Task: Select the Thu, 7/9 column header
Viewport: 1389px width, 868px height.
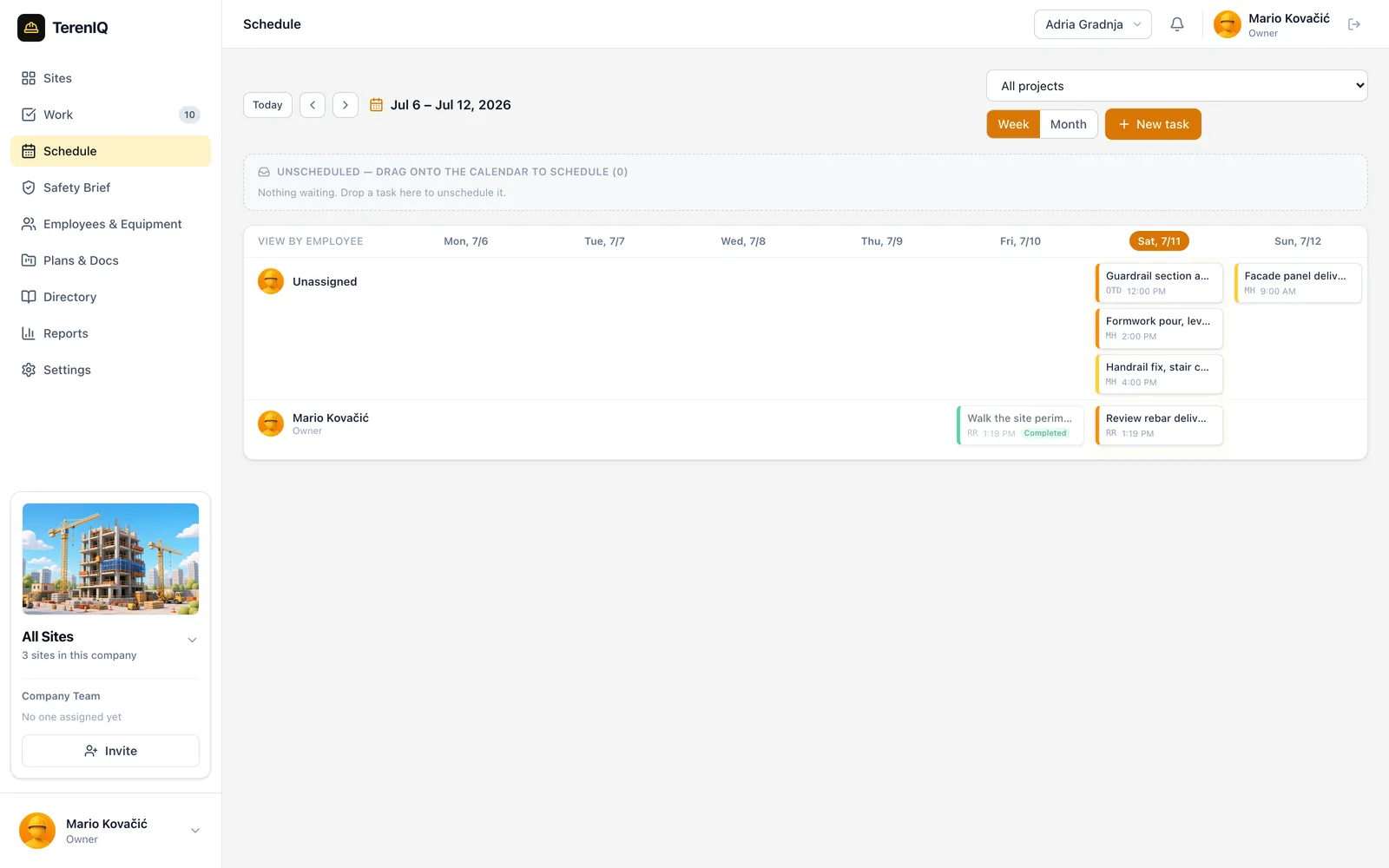Action: tap(882, 241)
